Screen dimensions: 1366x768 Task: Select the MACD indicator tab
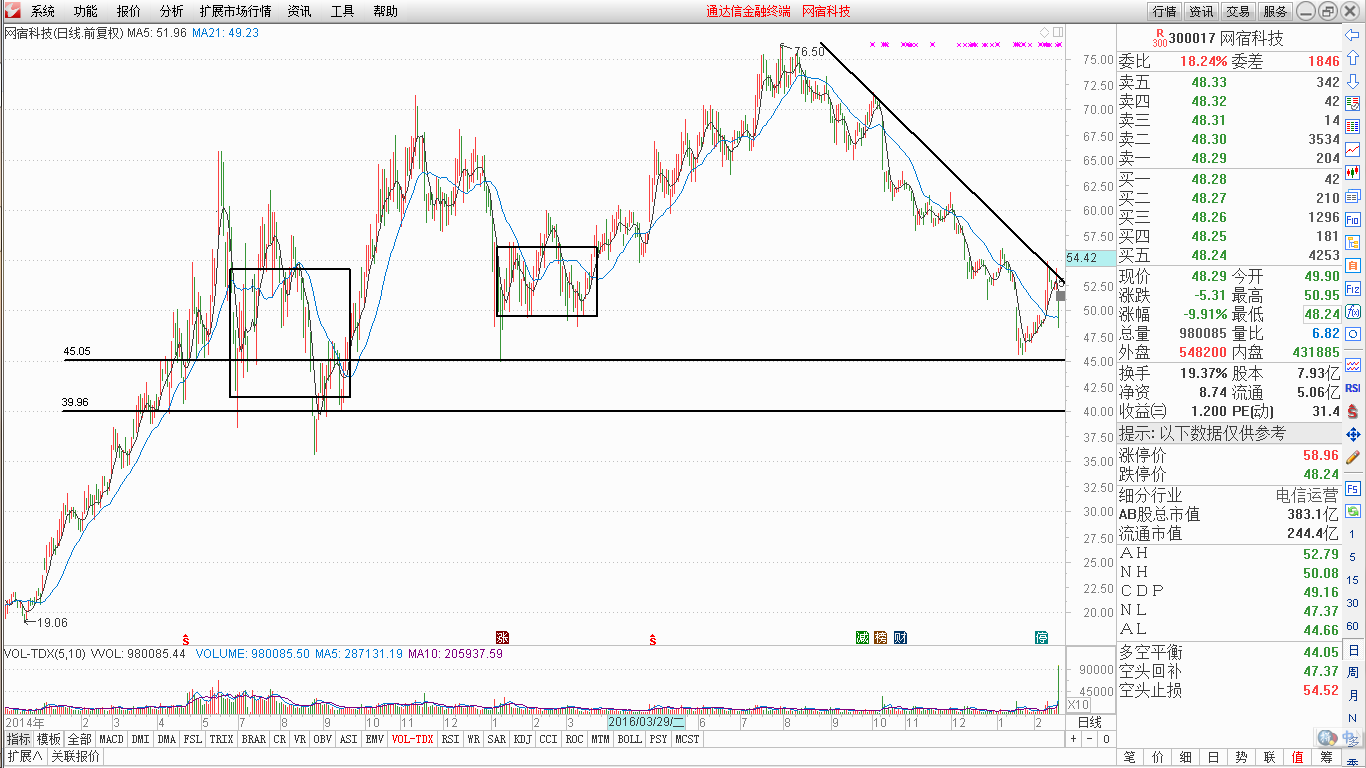[112, 739]
